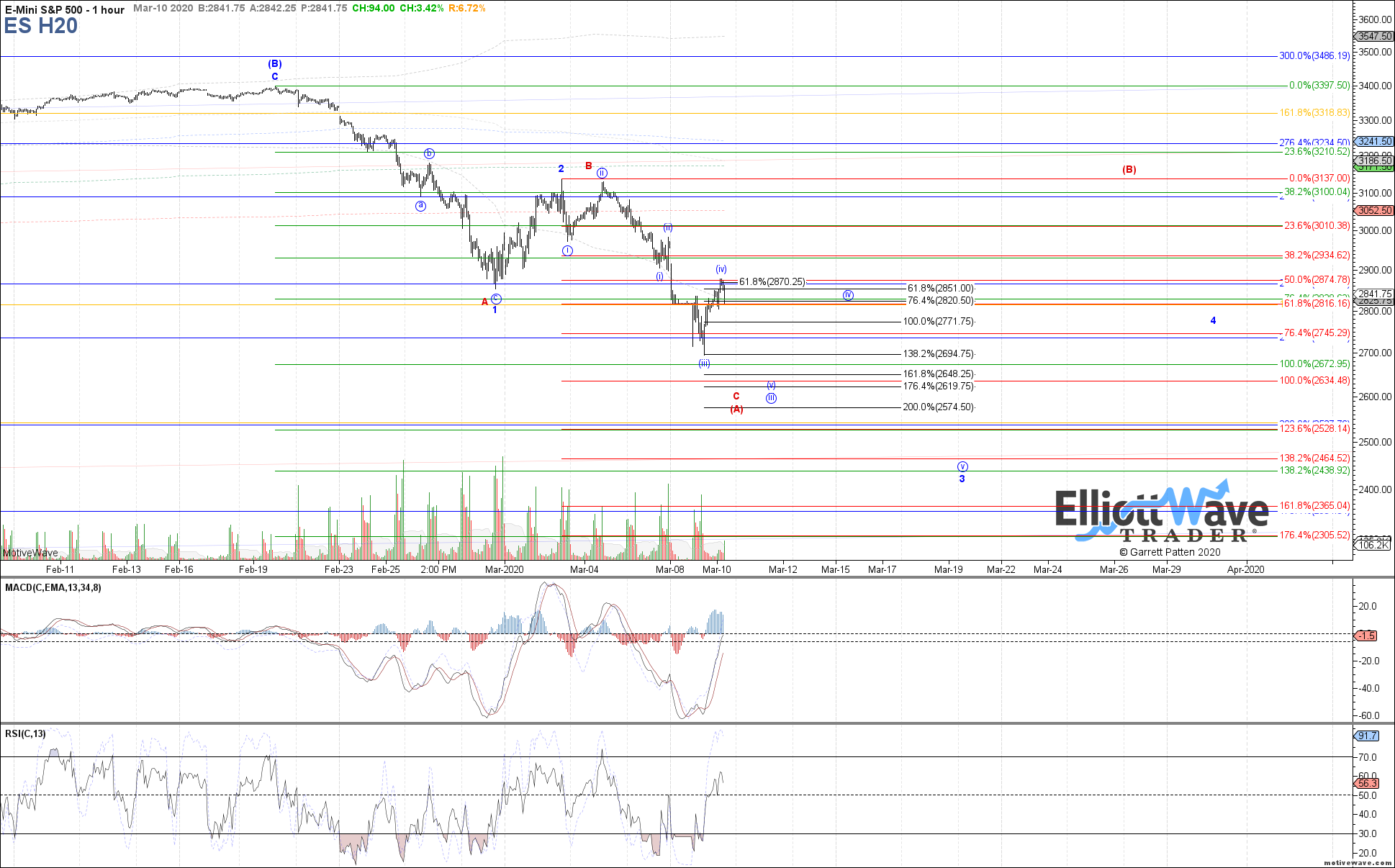Click the 'Mar-19' date on the time axis
Screen dimensions: 1395x868
[949, 569]
